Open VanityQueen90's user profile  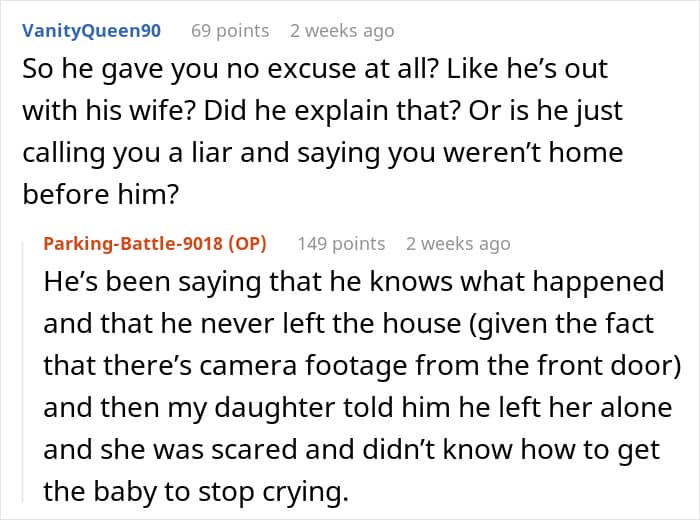tap(91, 31)
